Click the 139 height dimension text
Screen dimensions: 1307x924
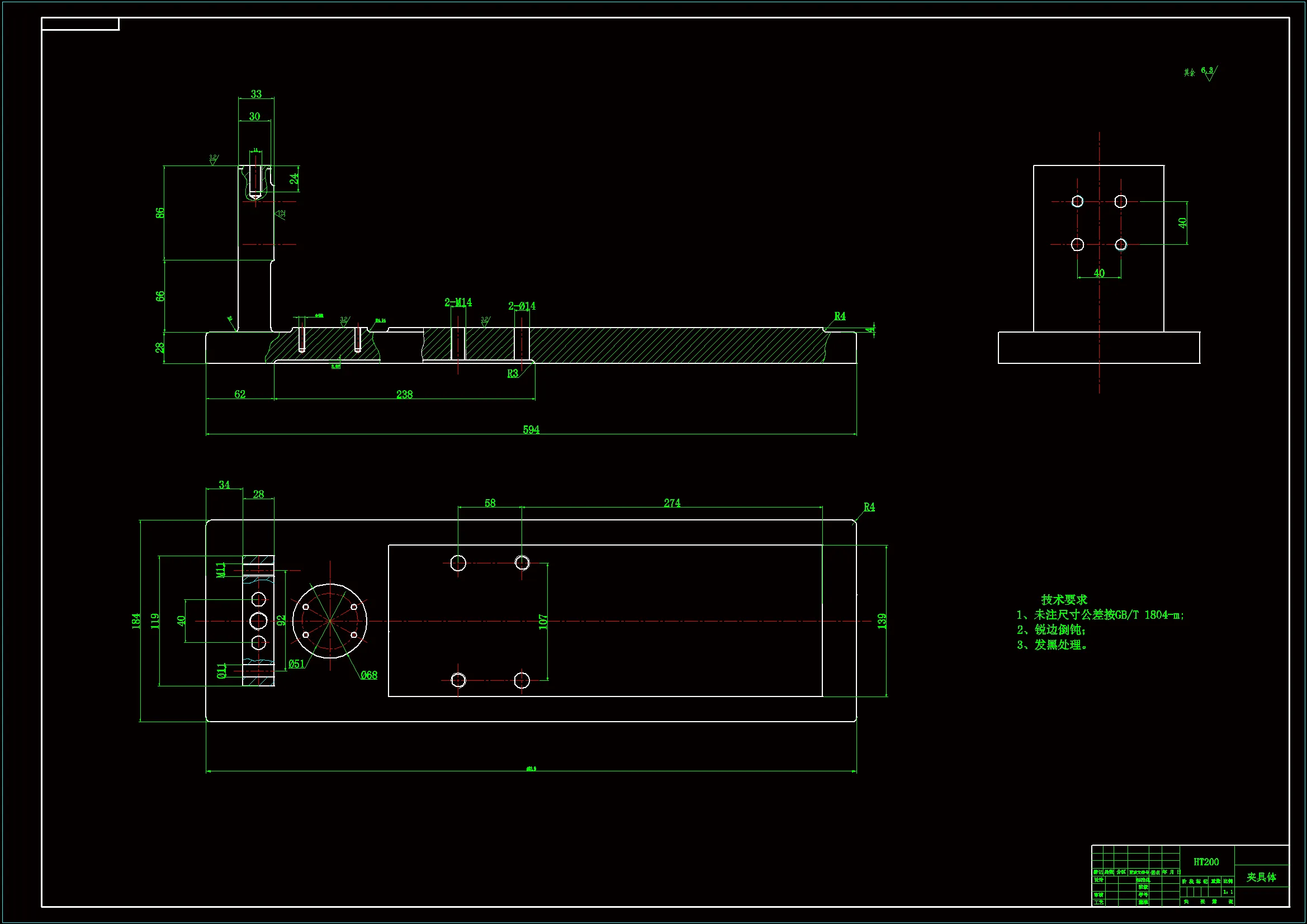tap(882, 620)
